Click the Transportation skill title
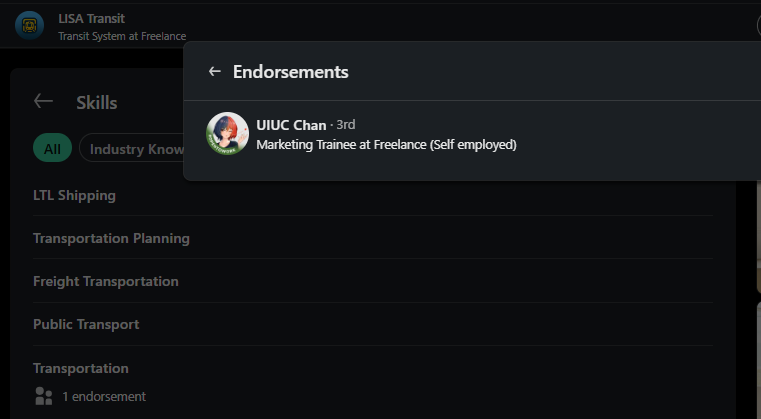The height and width of the screenshot is (419, 761). coord(81,369)
